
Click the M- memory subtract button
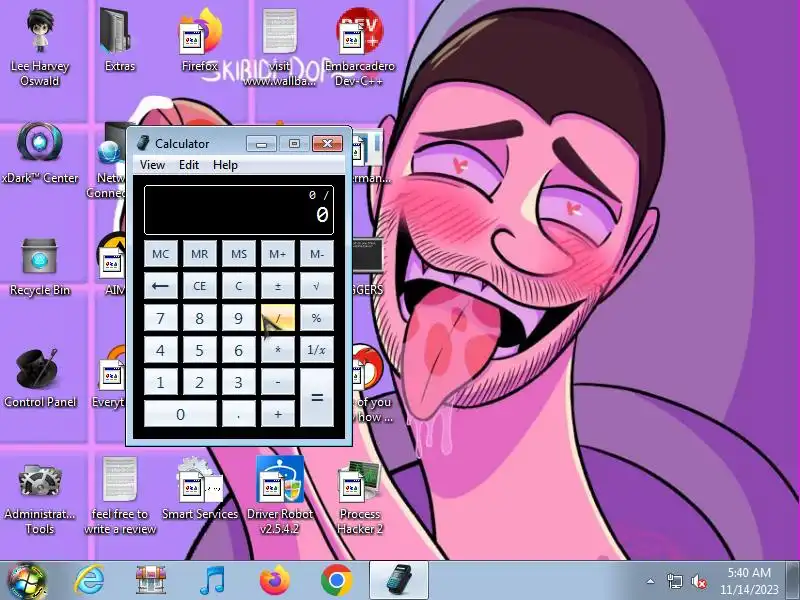point(317,254)
